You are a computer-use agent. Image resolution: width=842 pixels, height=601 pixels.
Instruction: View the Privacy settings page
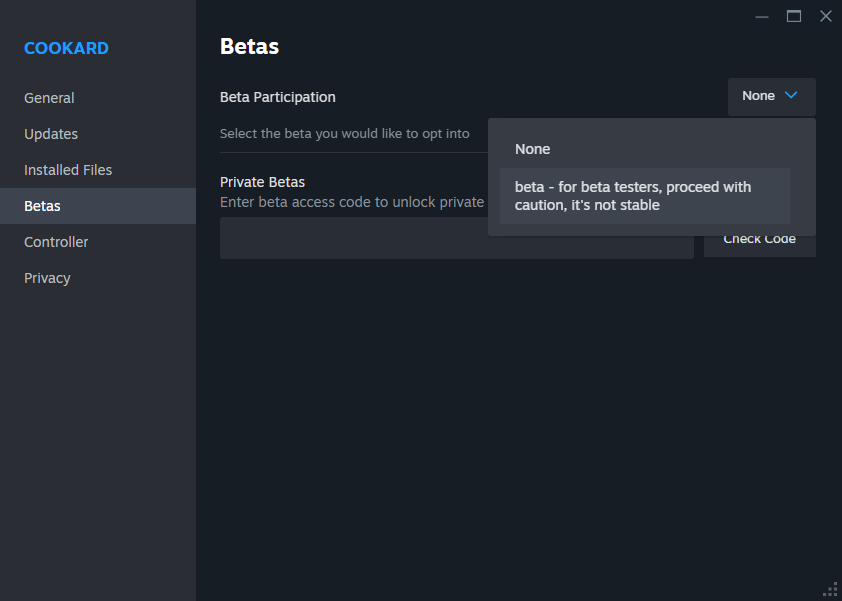pos(47,277)
